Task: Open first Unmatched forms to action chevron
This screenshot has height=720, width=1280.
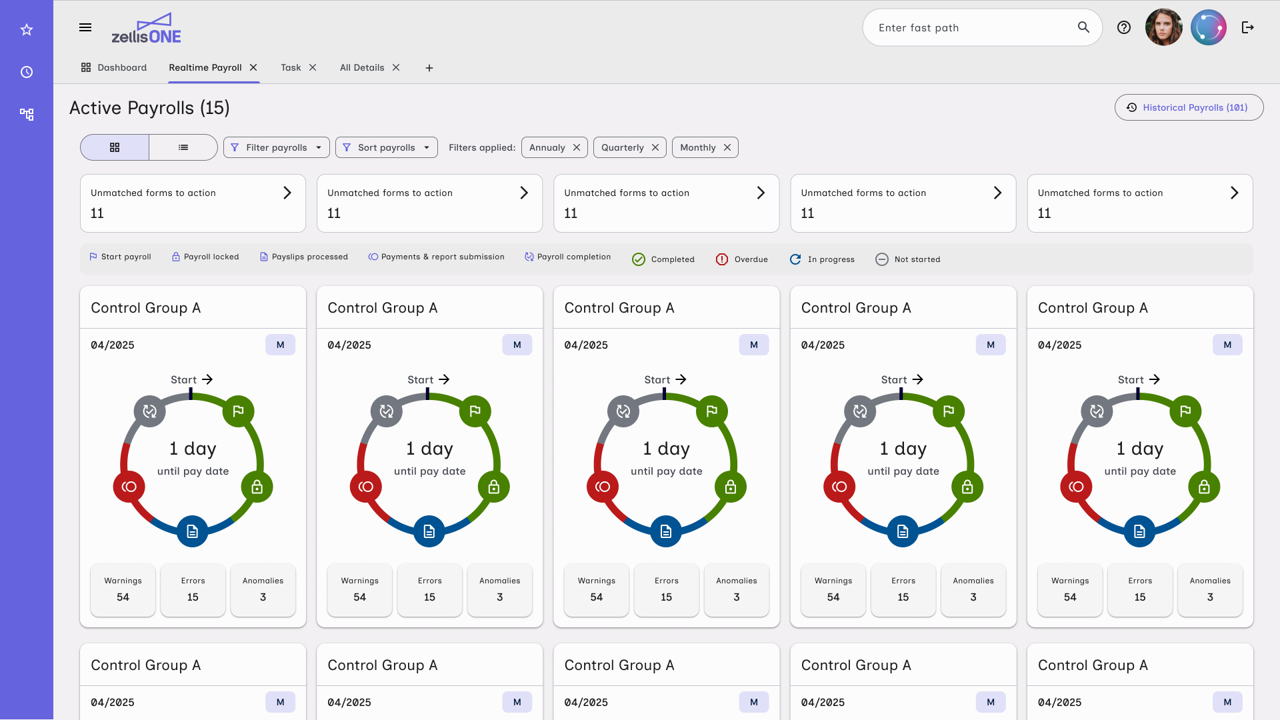Action: (x=287, y=193)
